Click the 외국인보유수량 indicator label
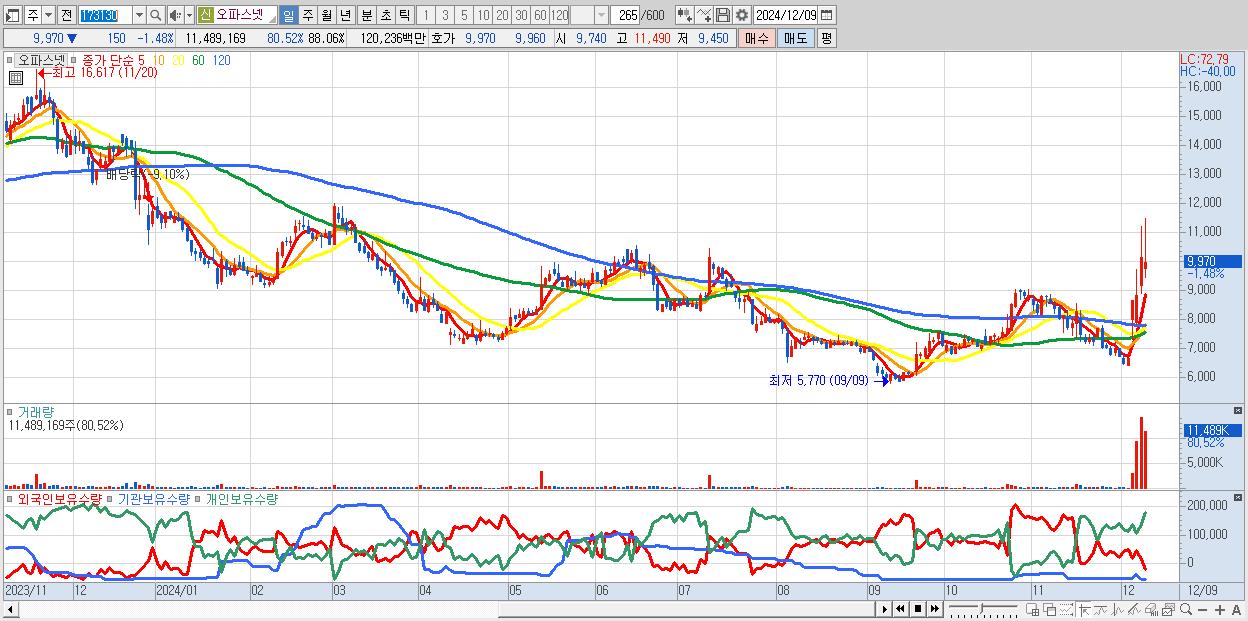 coord(60,498)
